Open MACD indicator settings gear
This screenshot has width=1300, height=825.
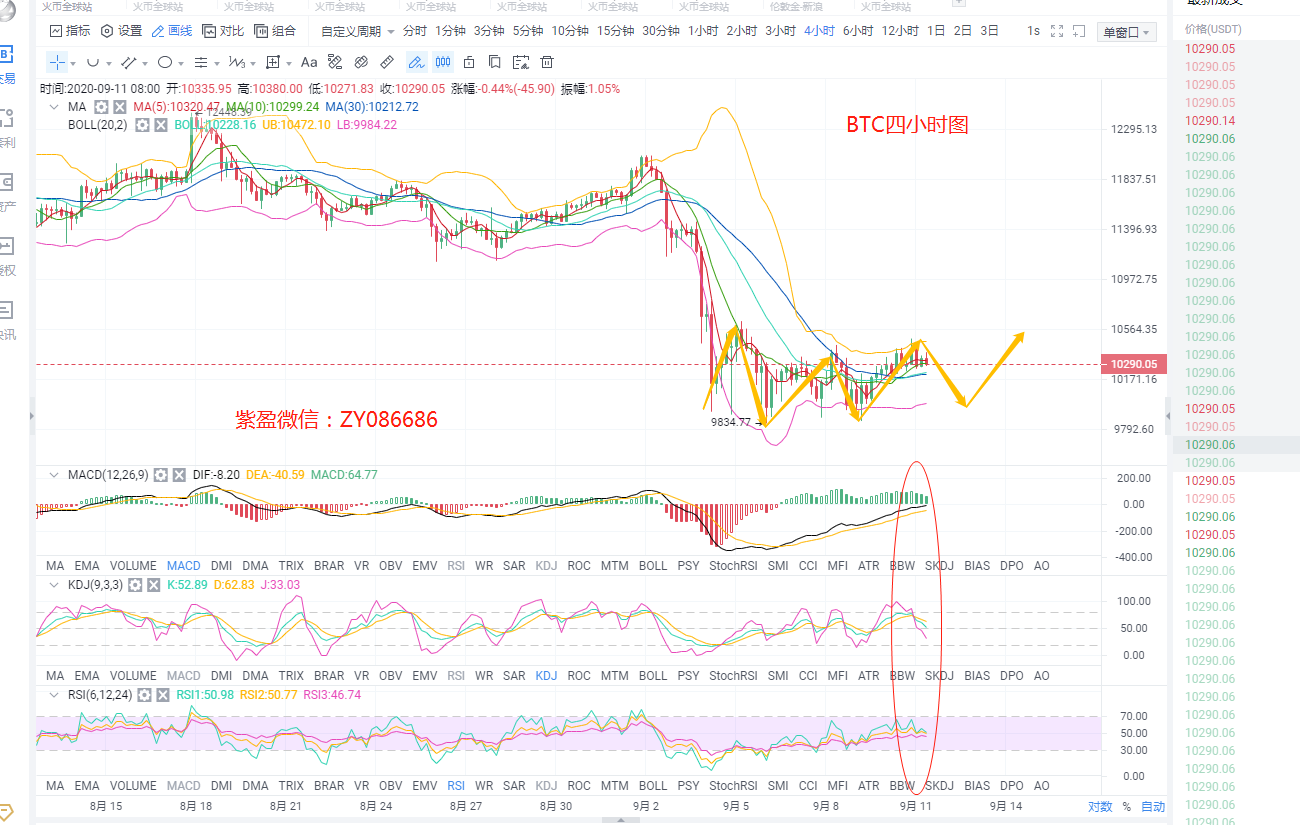pos(159,475)
